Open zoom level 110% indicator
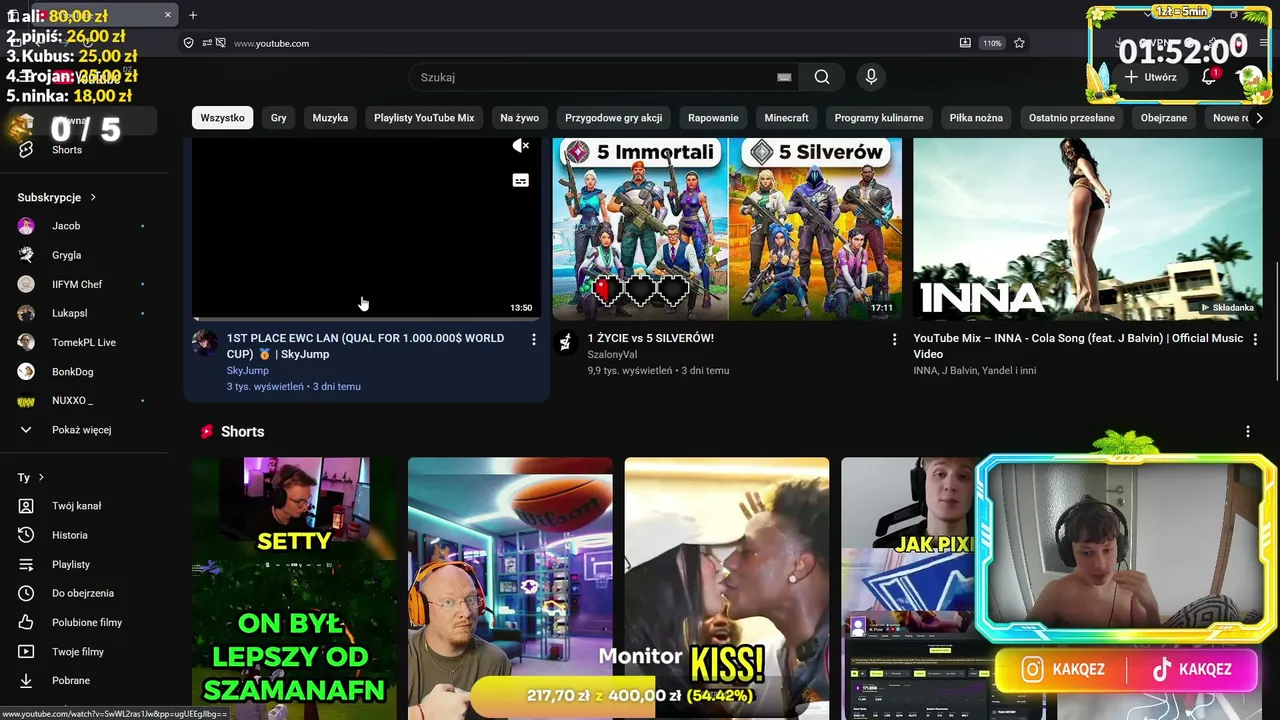This screenshot has width=1280, height=720. coord(991,43)
